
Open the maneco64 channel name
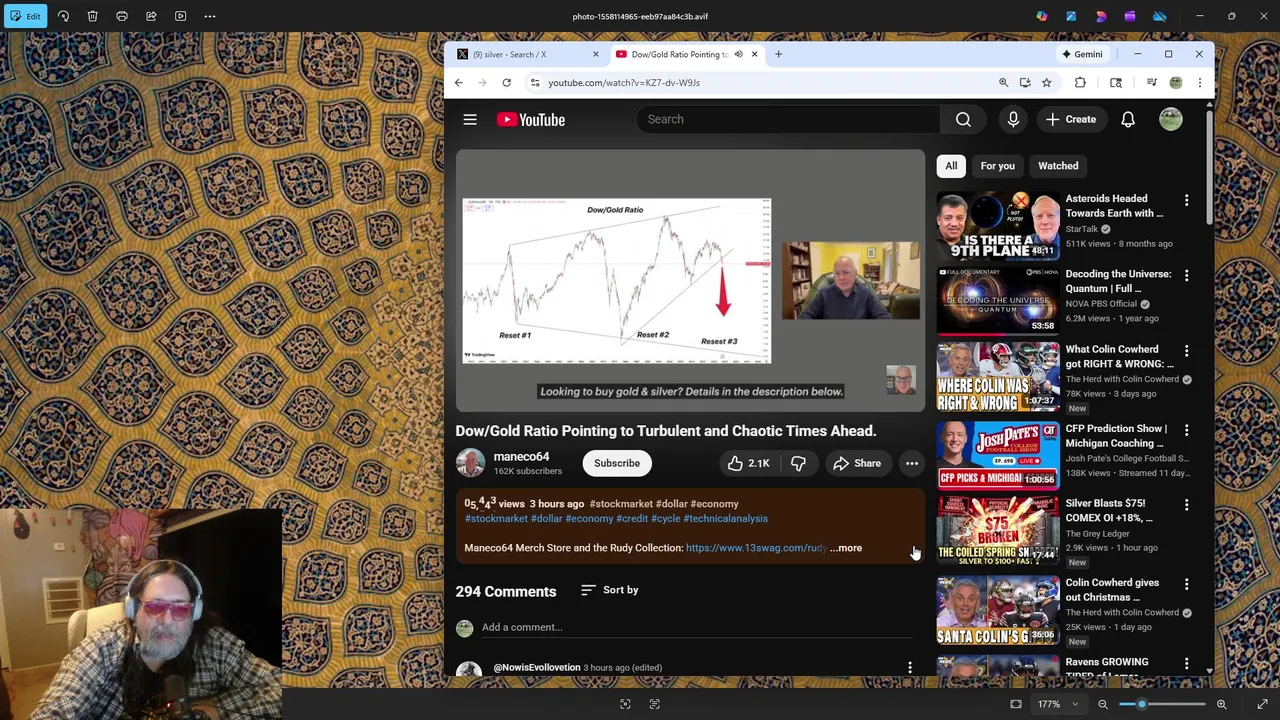[521, 457]
